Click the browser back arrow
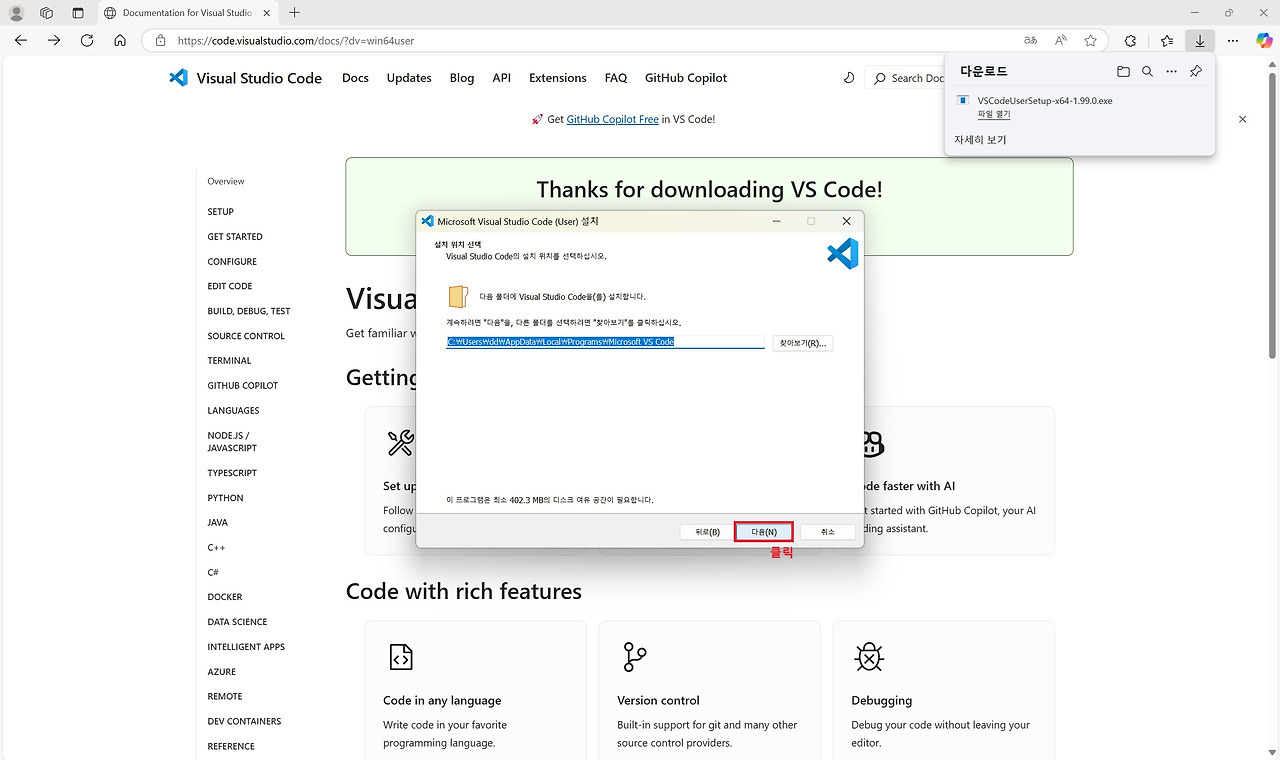Viewport: 1280px width, 760px height. (21, 40)
